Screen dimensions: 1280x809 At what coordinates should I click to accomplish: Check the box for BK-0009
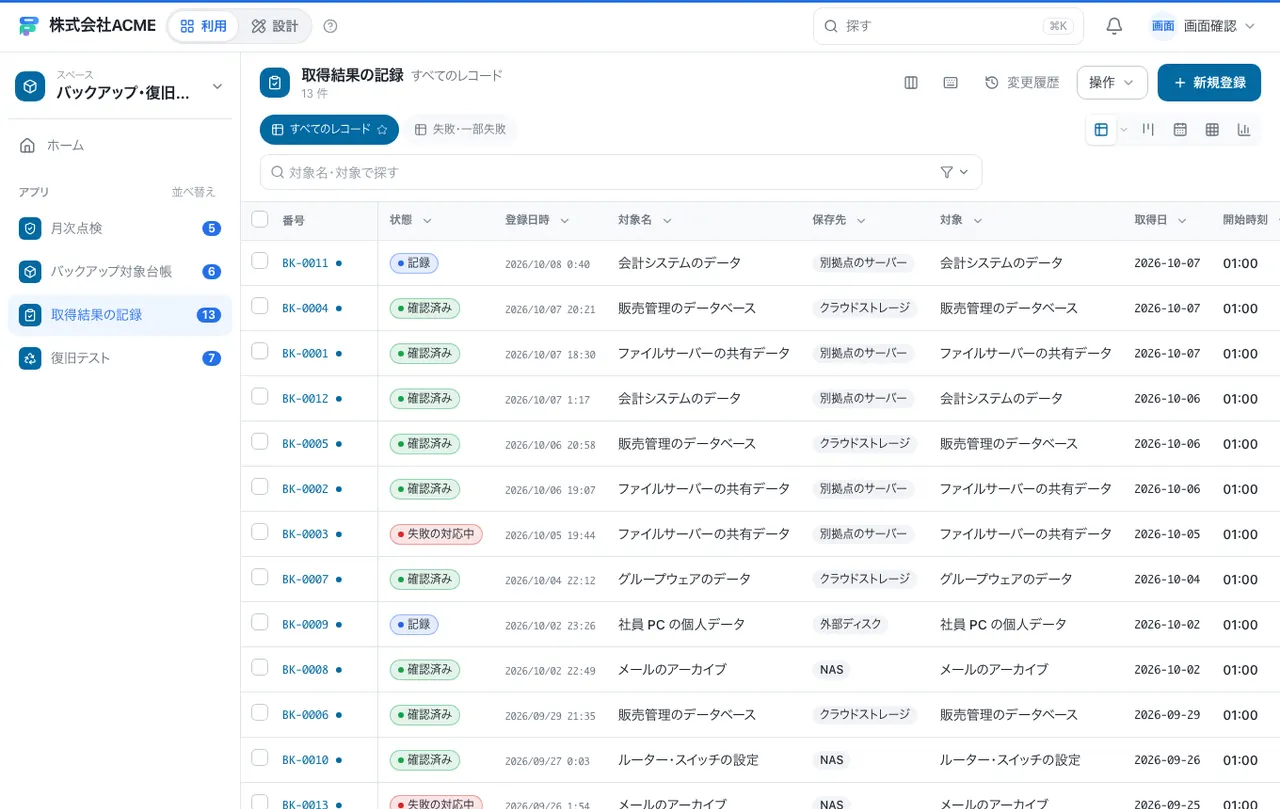pos(260,622)
